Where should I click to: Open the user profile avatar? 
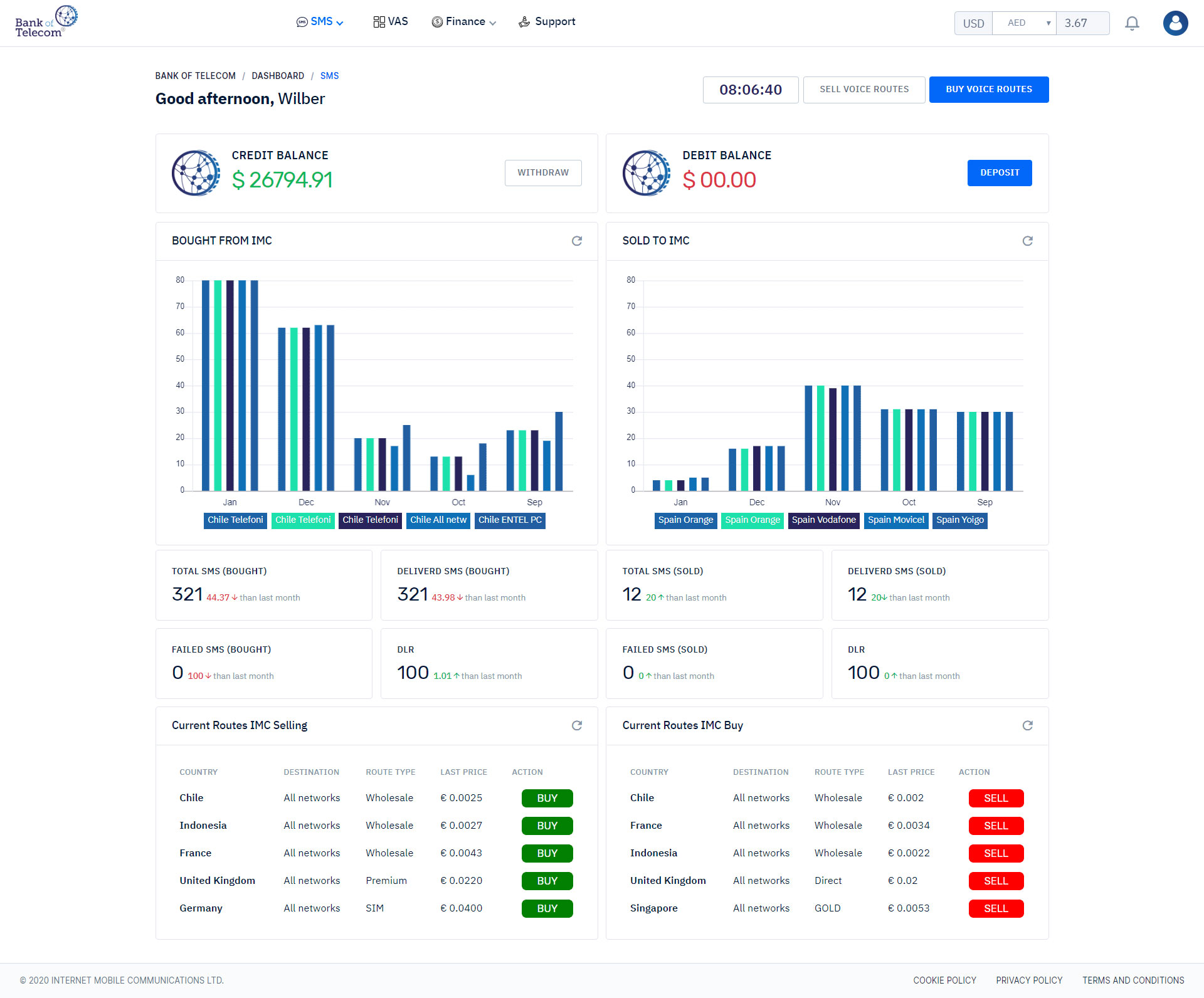coord(1175,23)
